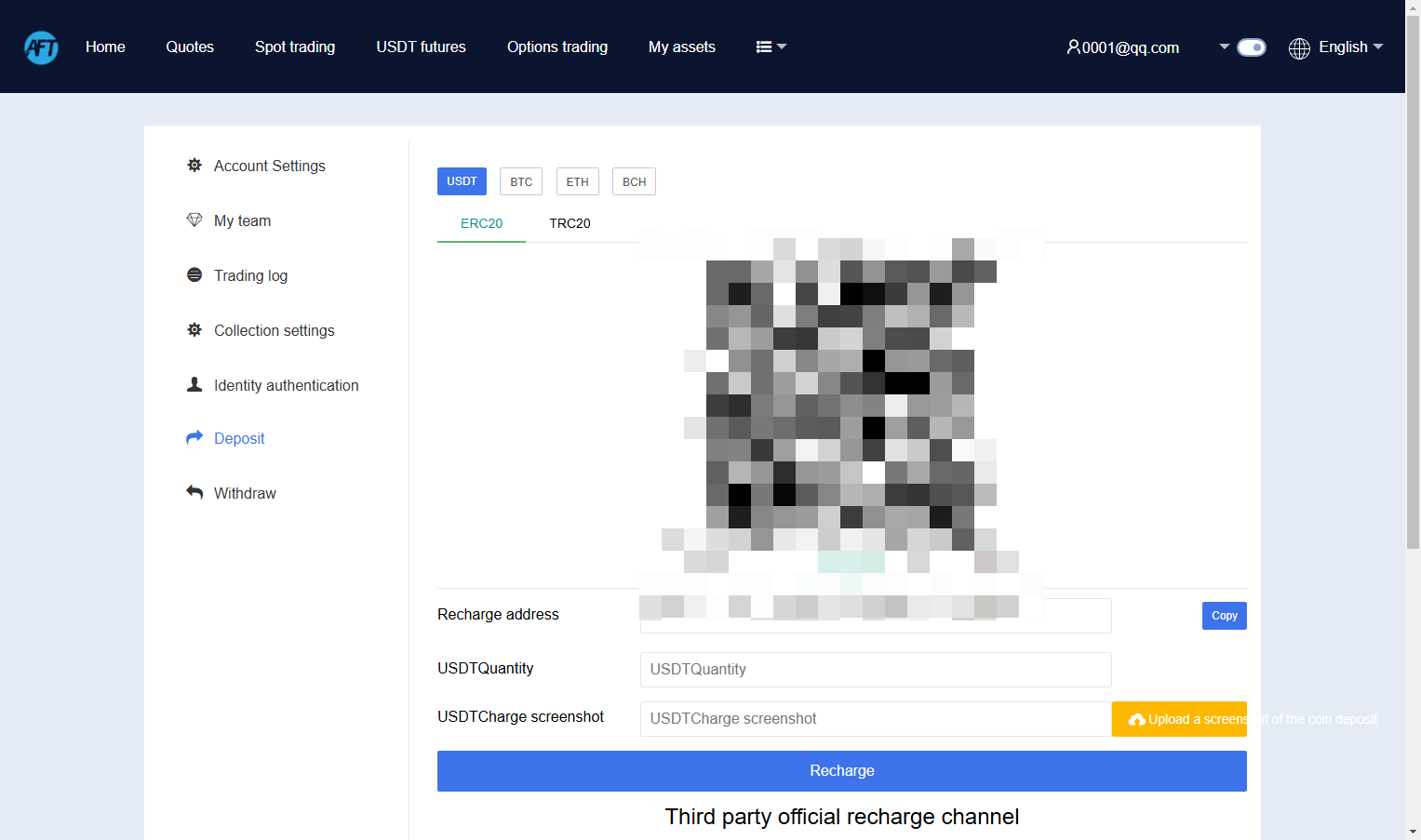Open the English language dropdown
Viewport: 1421px width, 840px height.
pos(1350,47)
